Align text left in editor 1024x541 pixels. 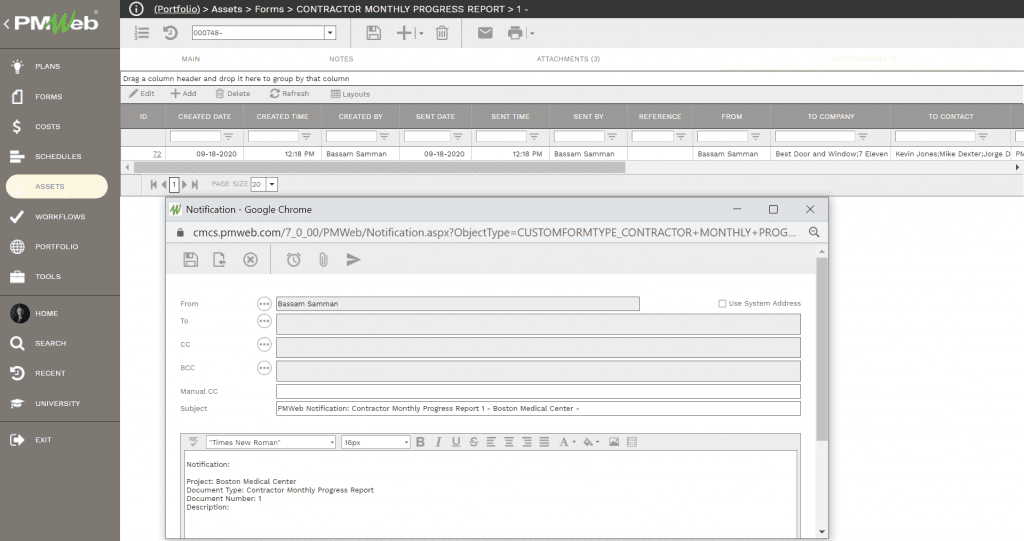[491, 442]
